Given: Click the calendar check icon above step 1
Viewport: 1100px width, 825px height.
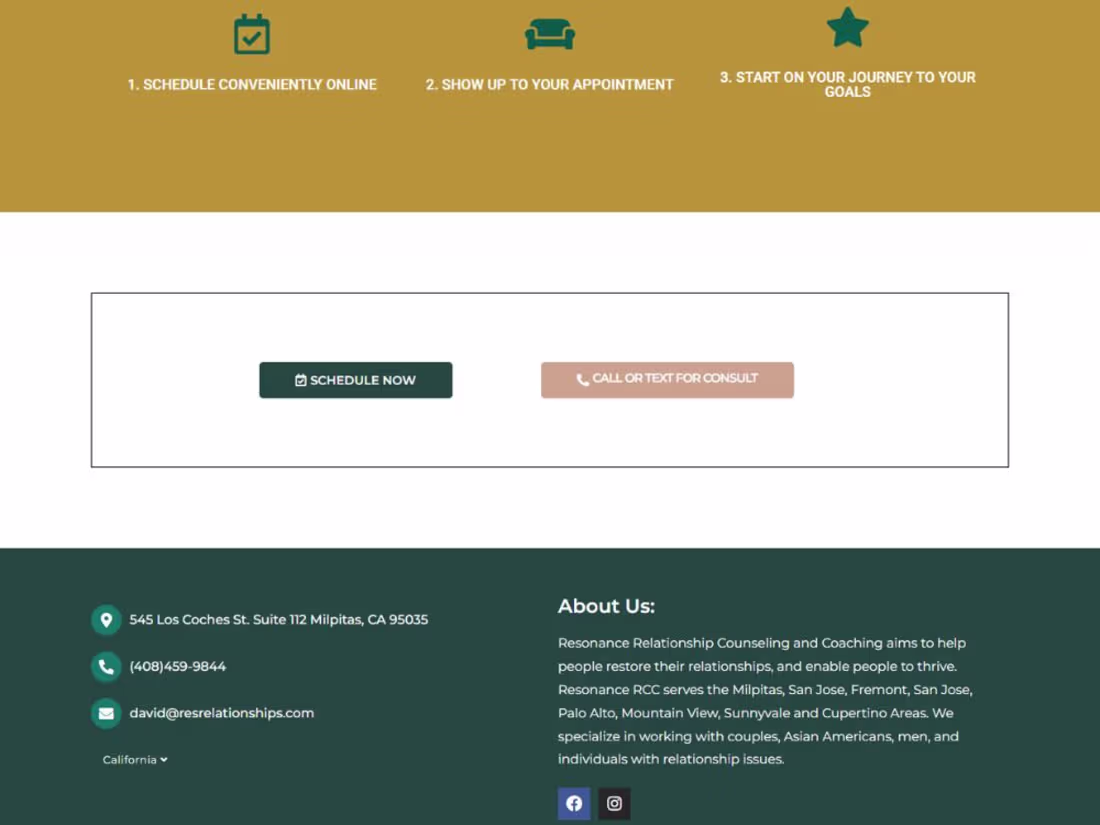Looking at the screenshot, I should point(251,34).
